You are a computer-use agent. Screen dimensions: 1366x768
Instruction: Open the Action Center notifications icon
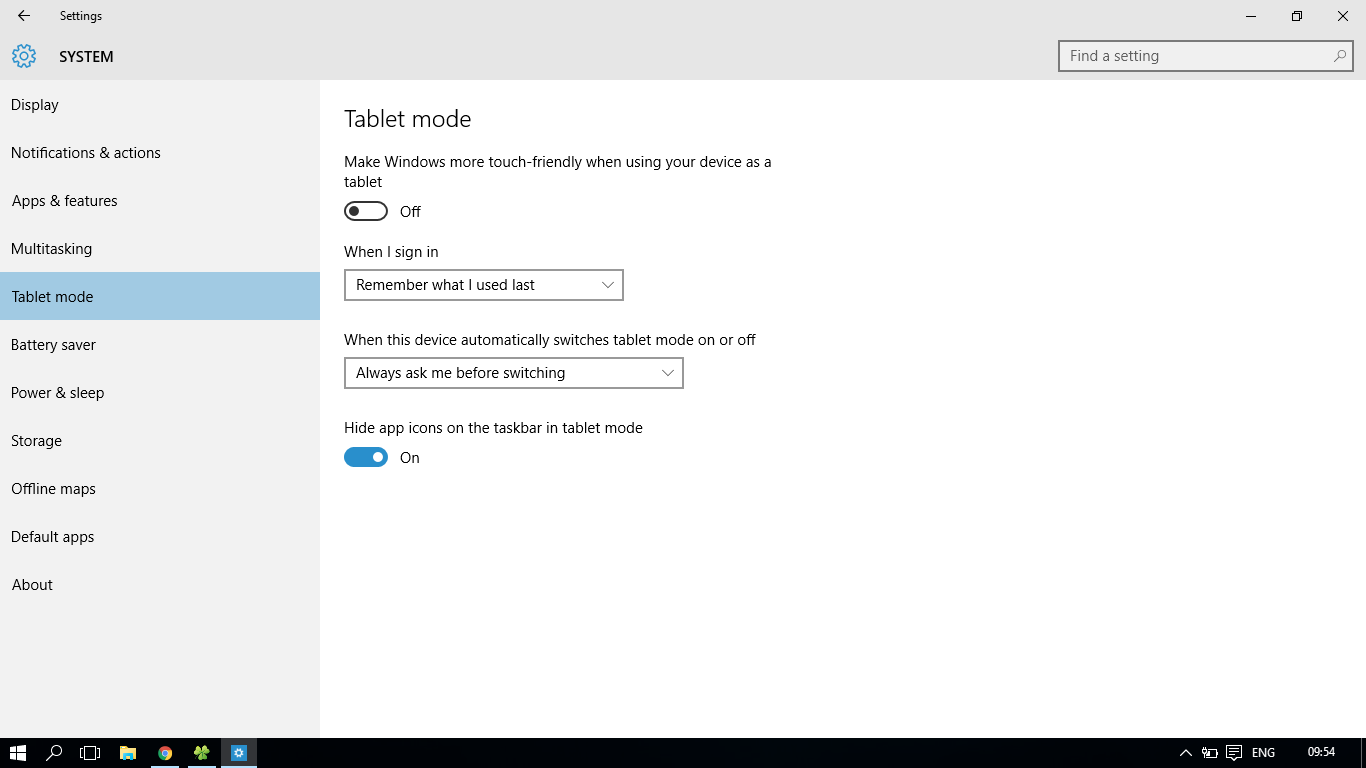coord(1234,753)
